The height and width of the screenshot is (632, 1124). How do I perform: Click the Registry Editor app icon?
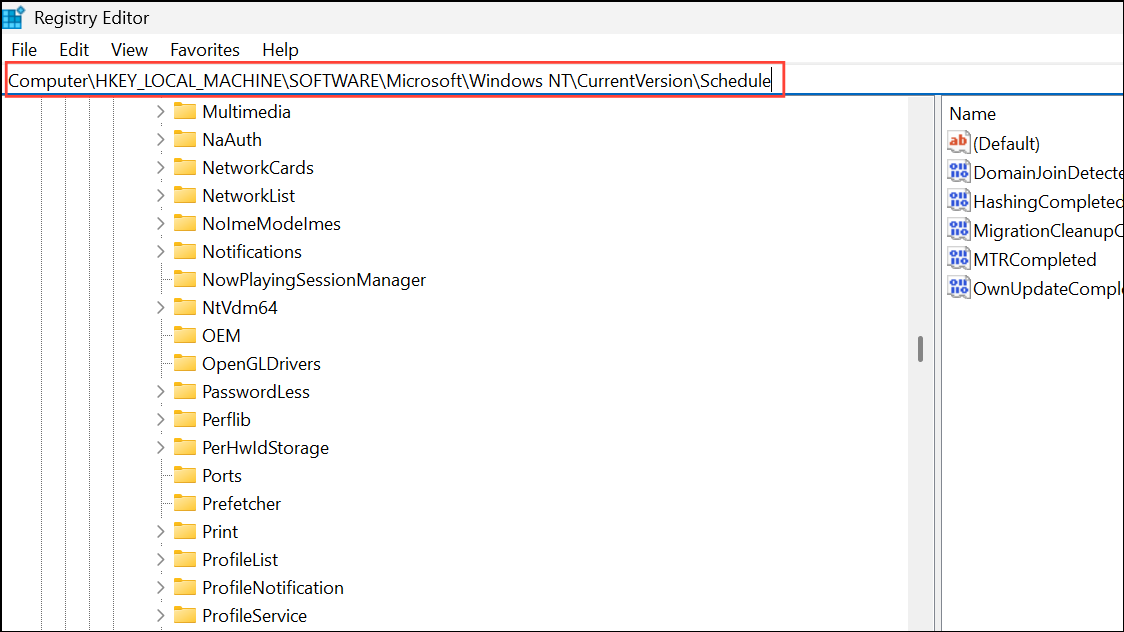pos(14,16)
